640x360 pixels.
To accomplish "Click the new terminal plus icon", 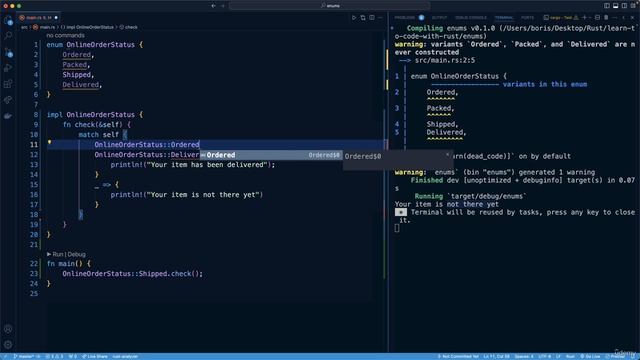I will (584, 18).
